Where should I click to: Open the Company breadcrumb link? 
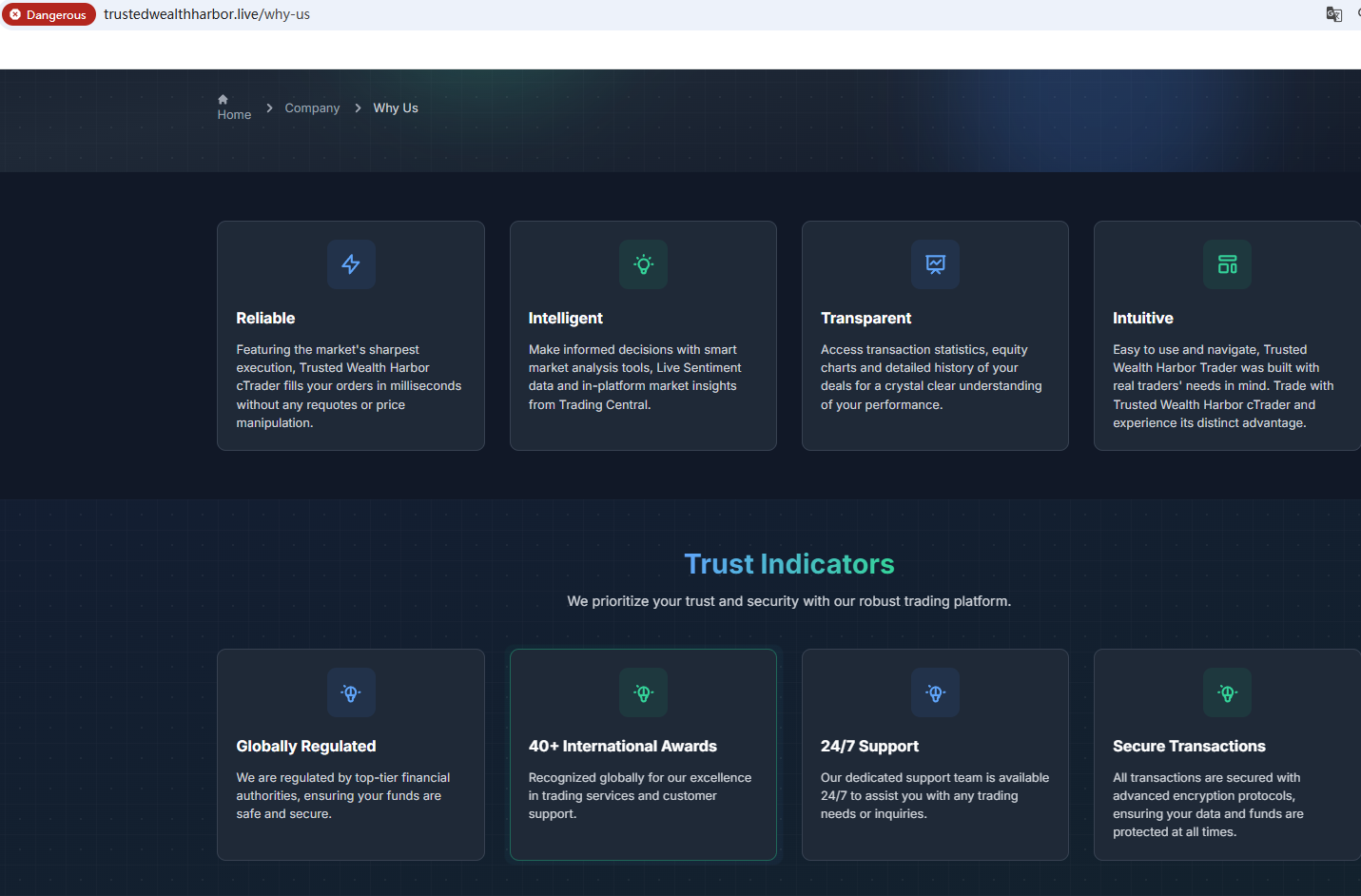click(x=312, y=108)
